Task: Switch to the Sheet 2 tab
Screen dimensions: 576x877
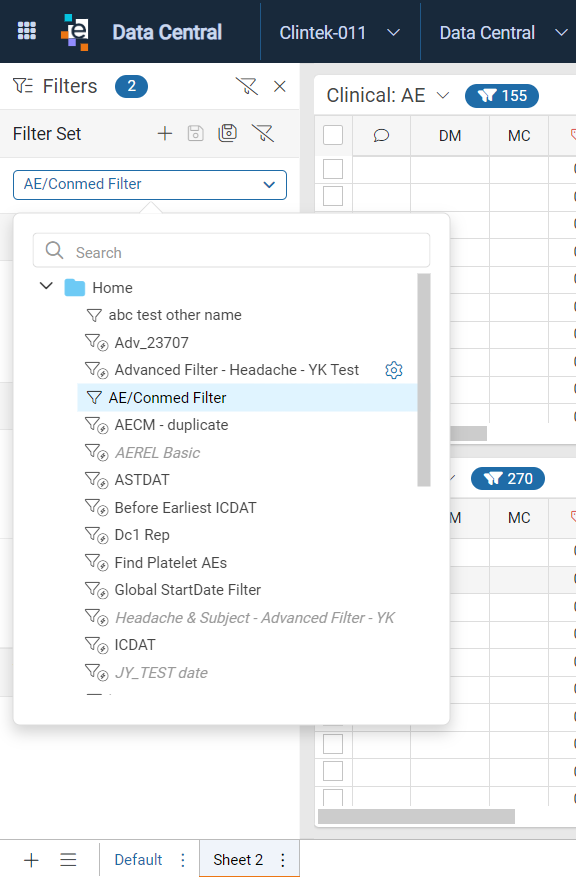Action: [238, 860]
